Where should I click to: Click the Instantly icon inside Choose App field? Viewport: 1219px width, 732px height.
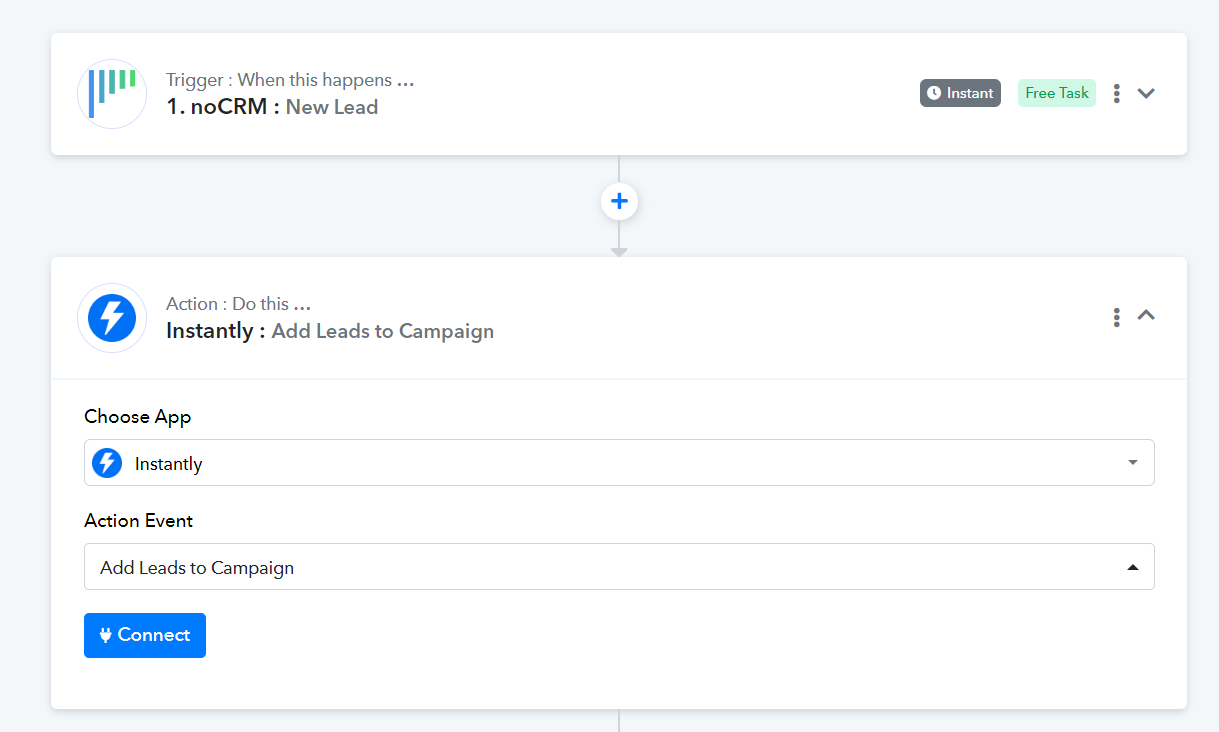click(107, 463)
